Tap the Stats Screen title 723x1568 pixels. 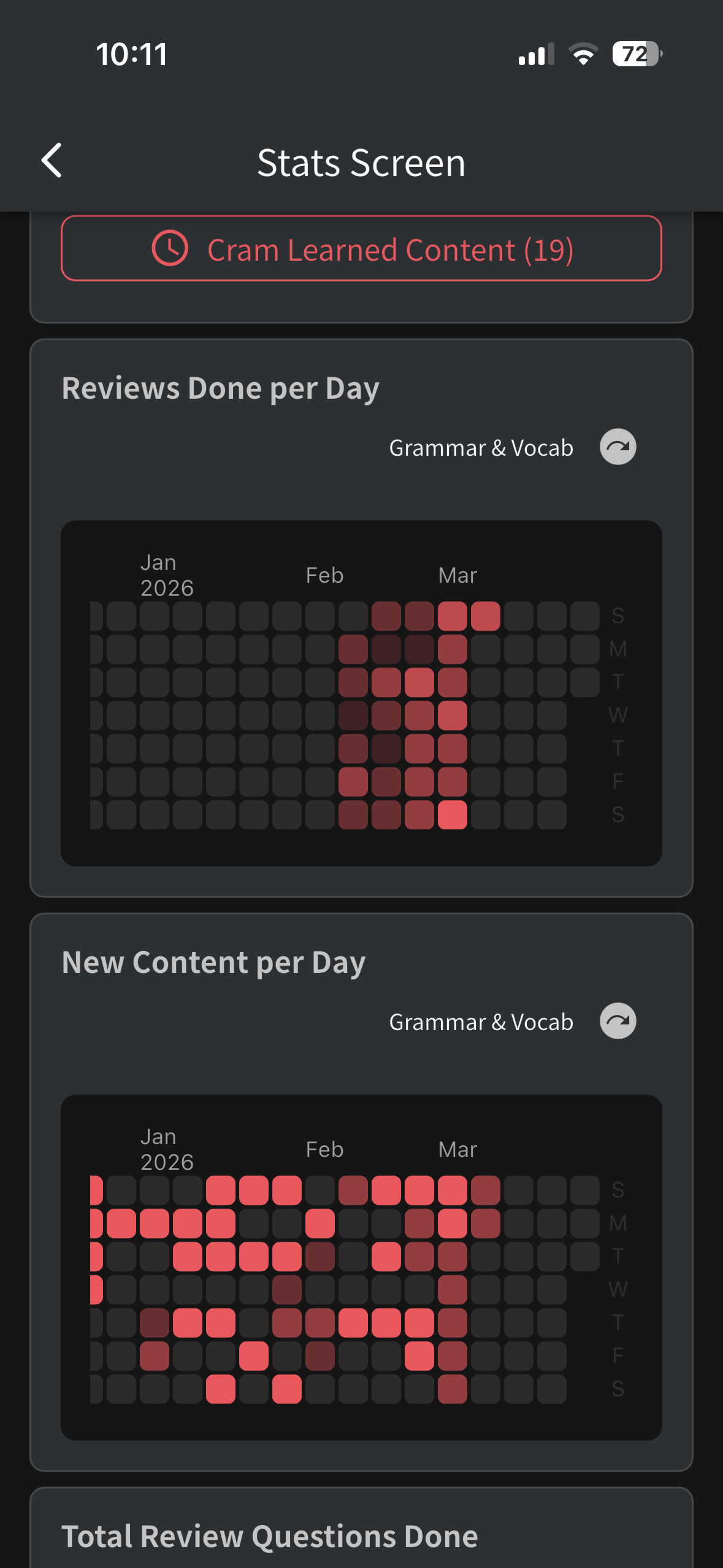pos(361,163)
